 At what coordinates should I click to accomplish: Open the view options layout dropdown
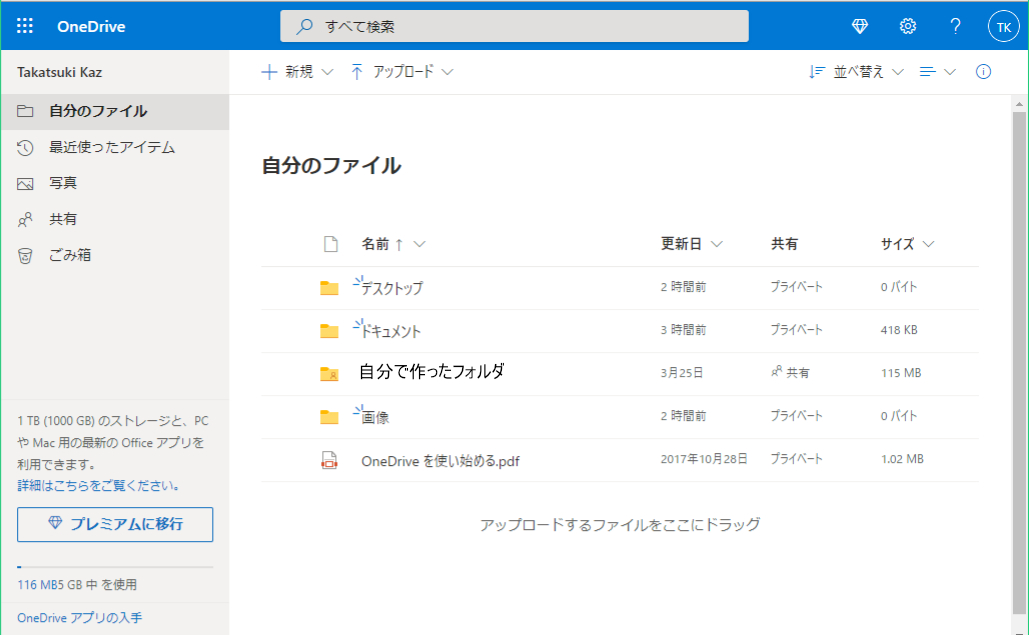(938, 72)
